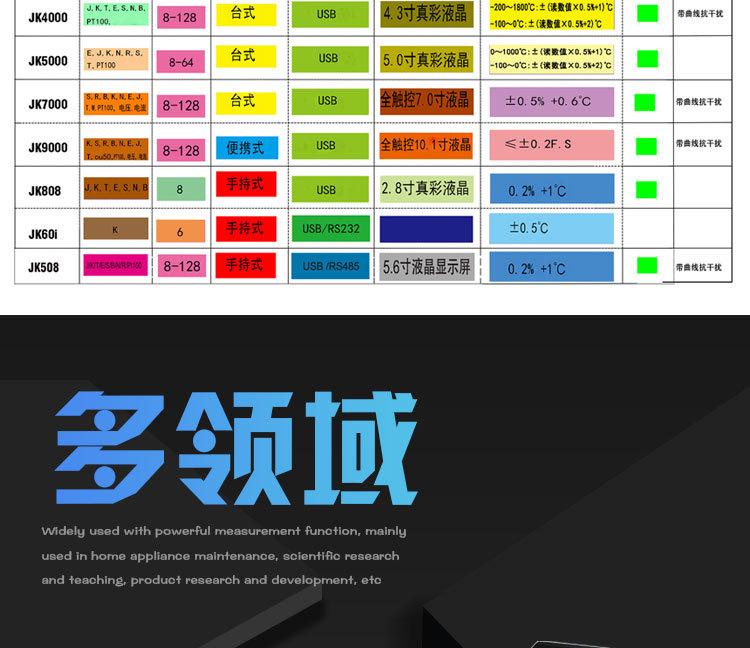Click the blue 便携式 type cell
Viewport: 750px width, 648px height.
[246, 148]
